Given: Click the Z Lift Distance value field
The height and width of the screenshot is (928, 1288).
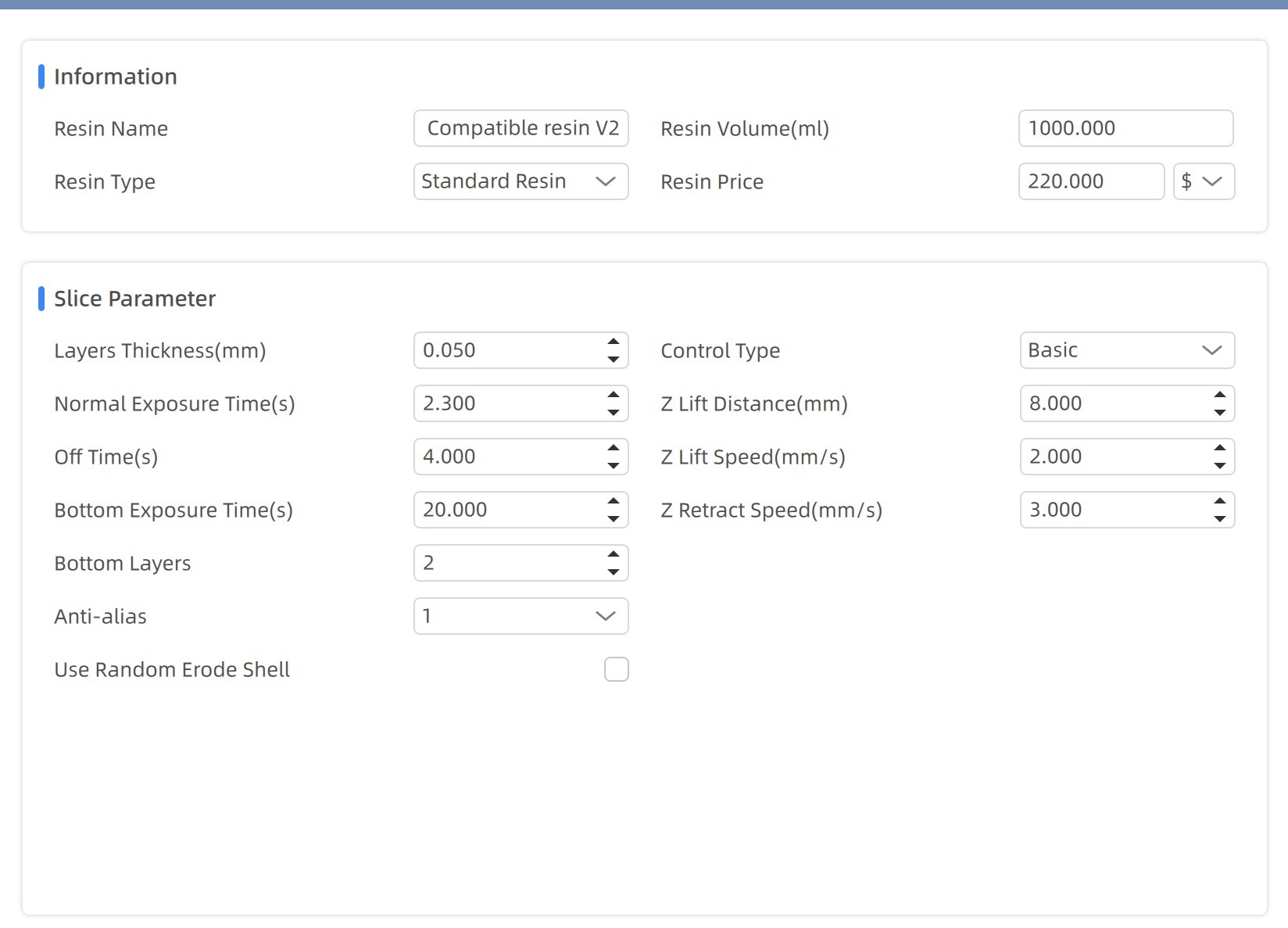Looking at the screenshot, I should 1116,403.
